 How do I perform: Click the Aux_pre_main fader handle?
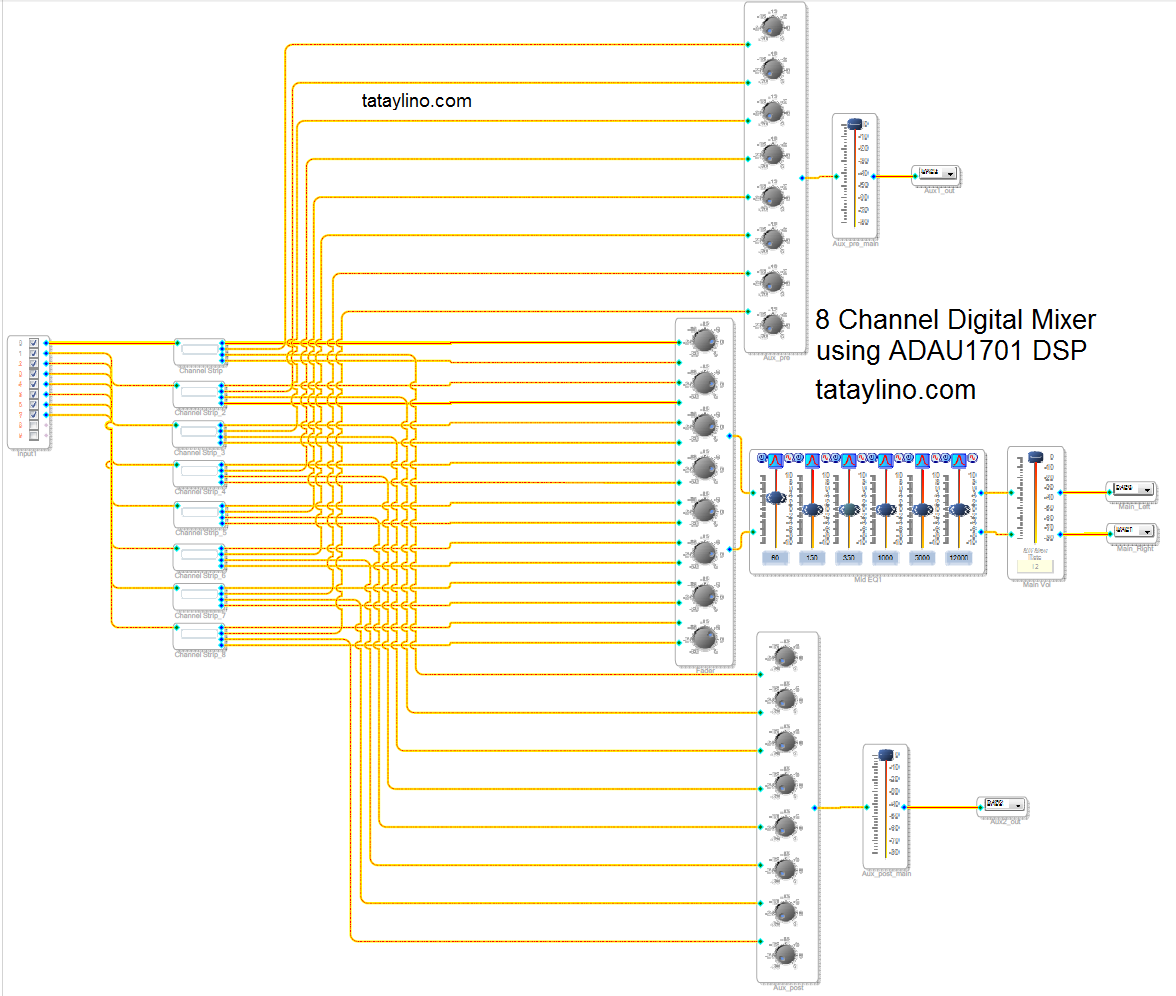[854, 124]
